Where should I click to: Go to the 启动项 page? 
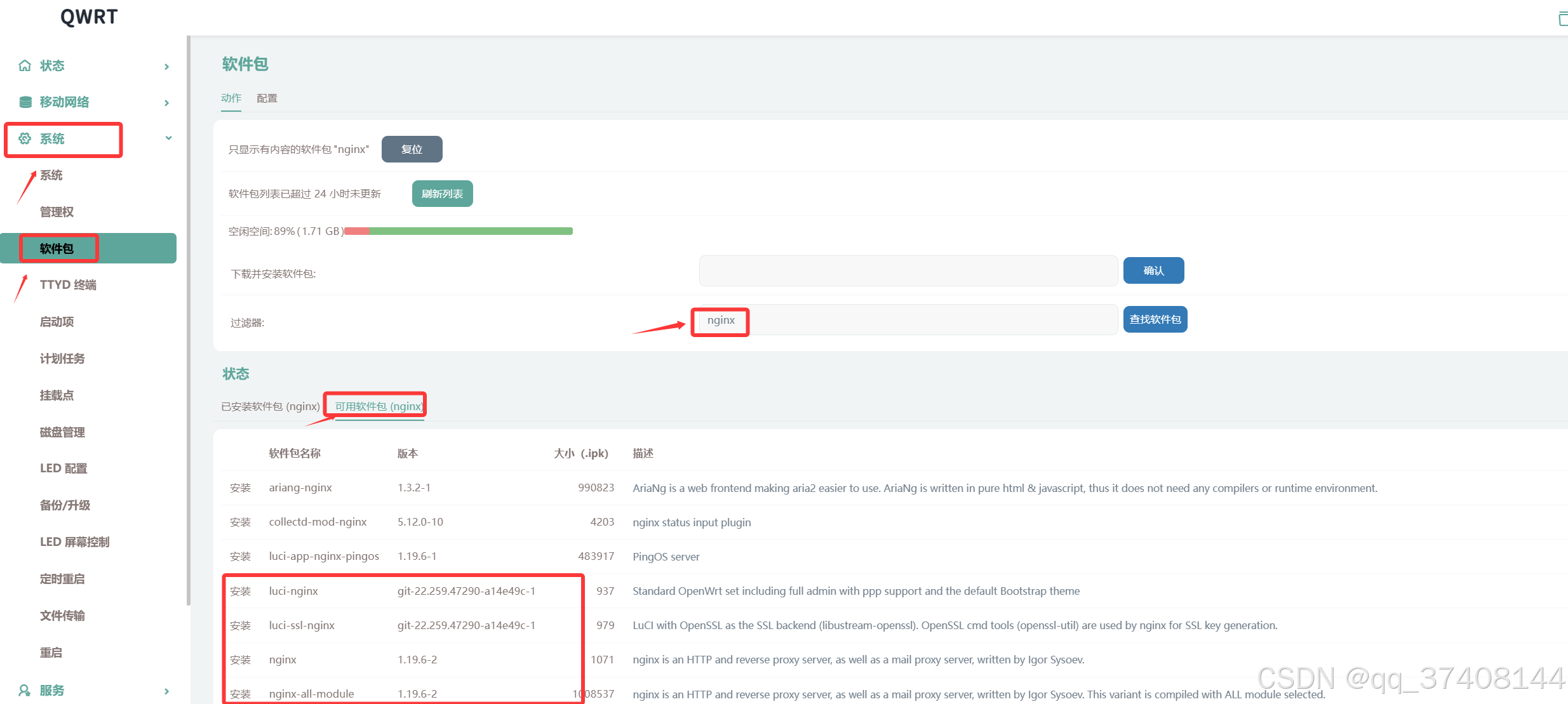[x=57, y=322]
